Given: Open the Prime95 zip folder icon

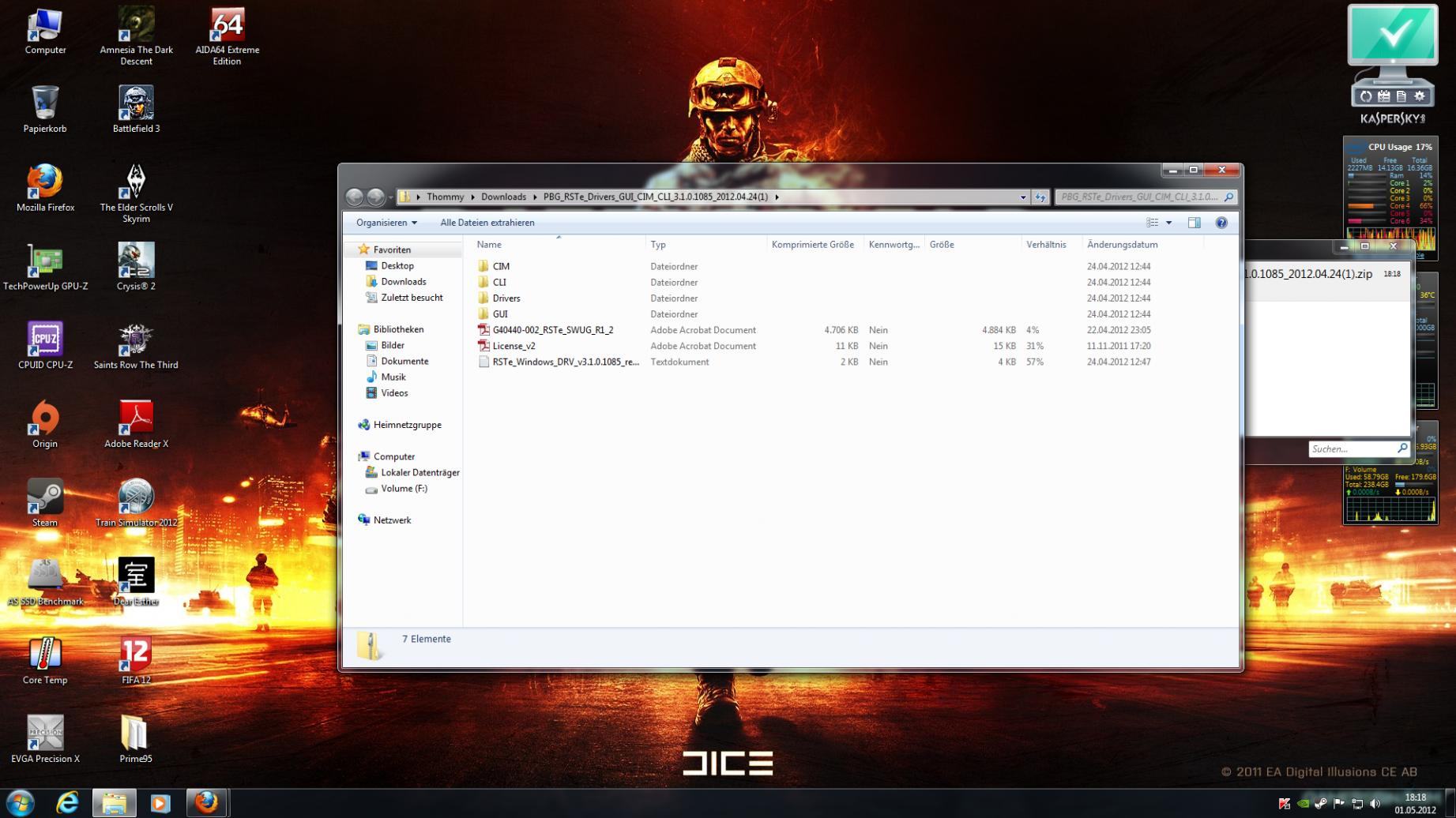Looking at the screenshot, I should click(136, 740).
